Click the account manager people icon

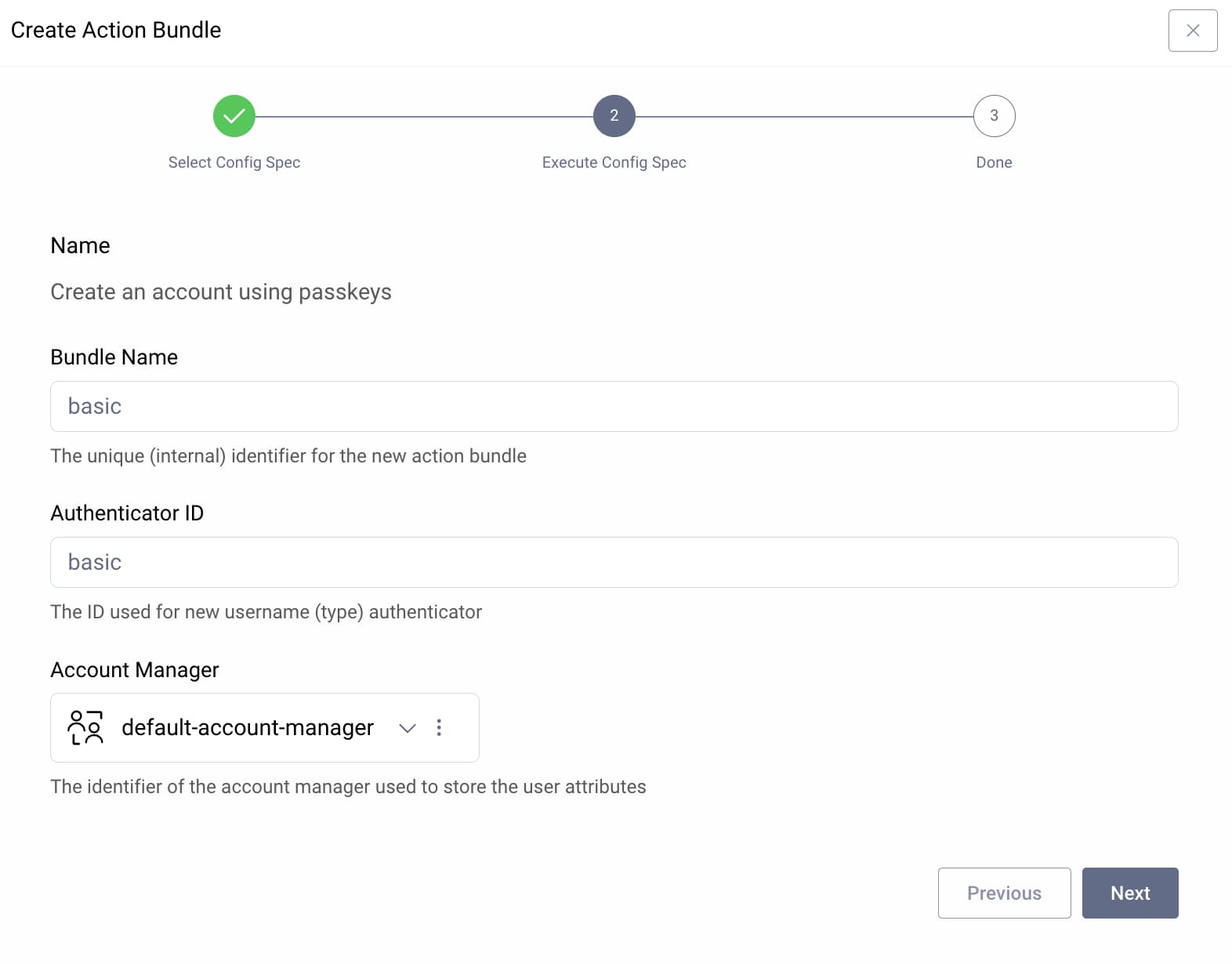click(x=85, y=727)
